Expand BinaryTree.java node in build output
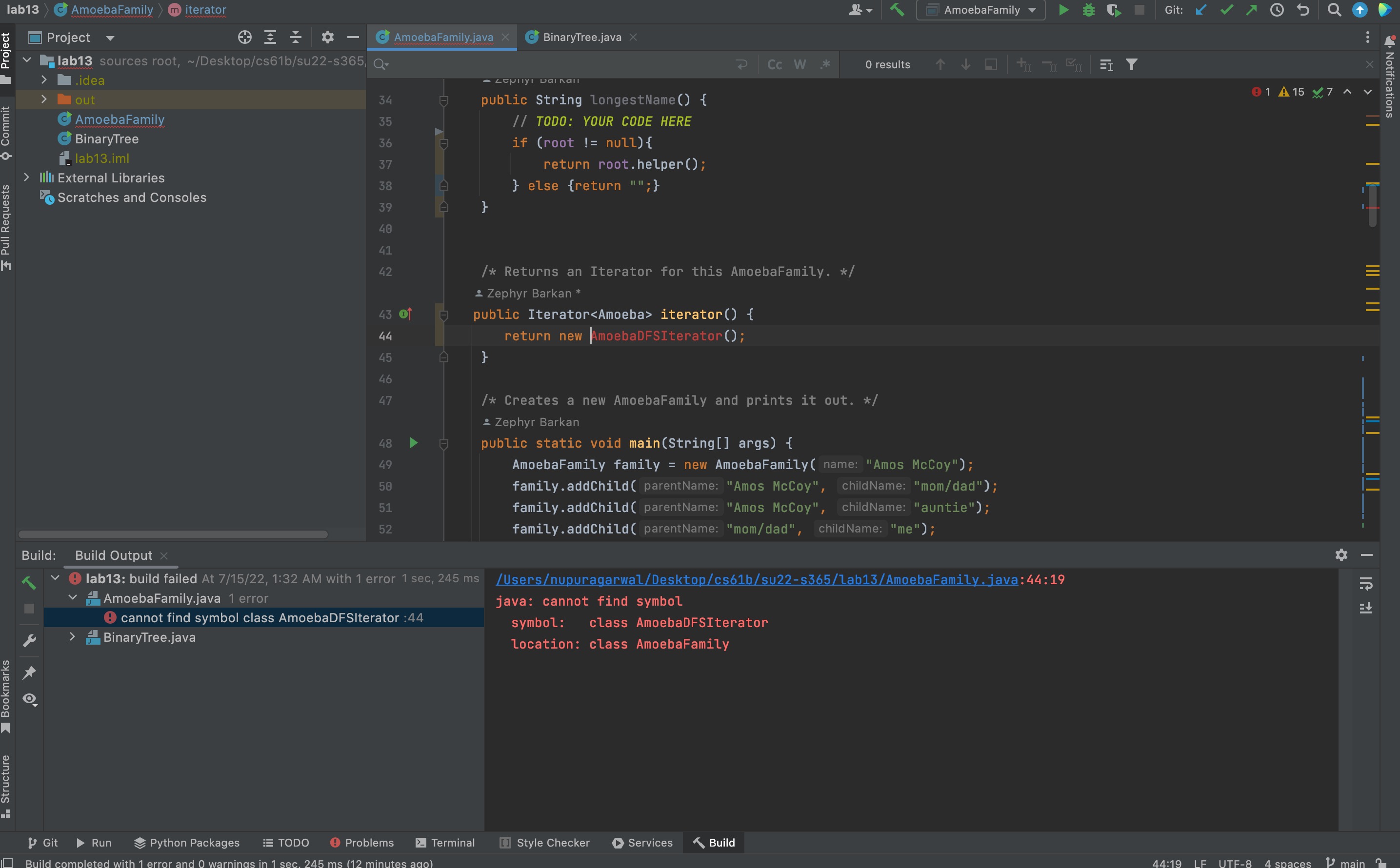 pos(72,637)
